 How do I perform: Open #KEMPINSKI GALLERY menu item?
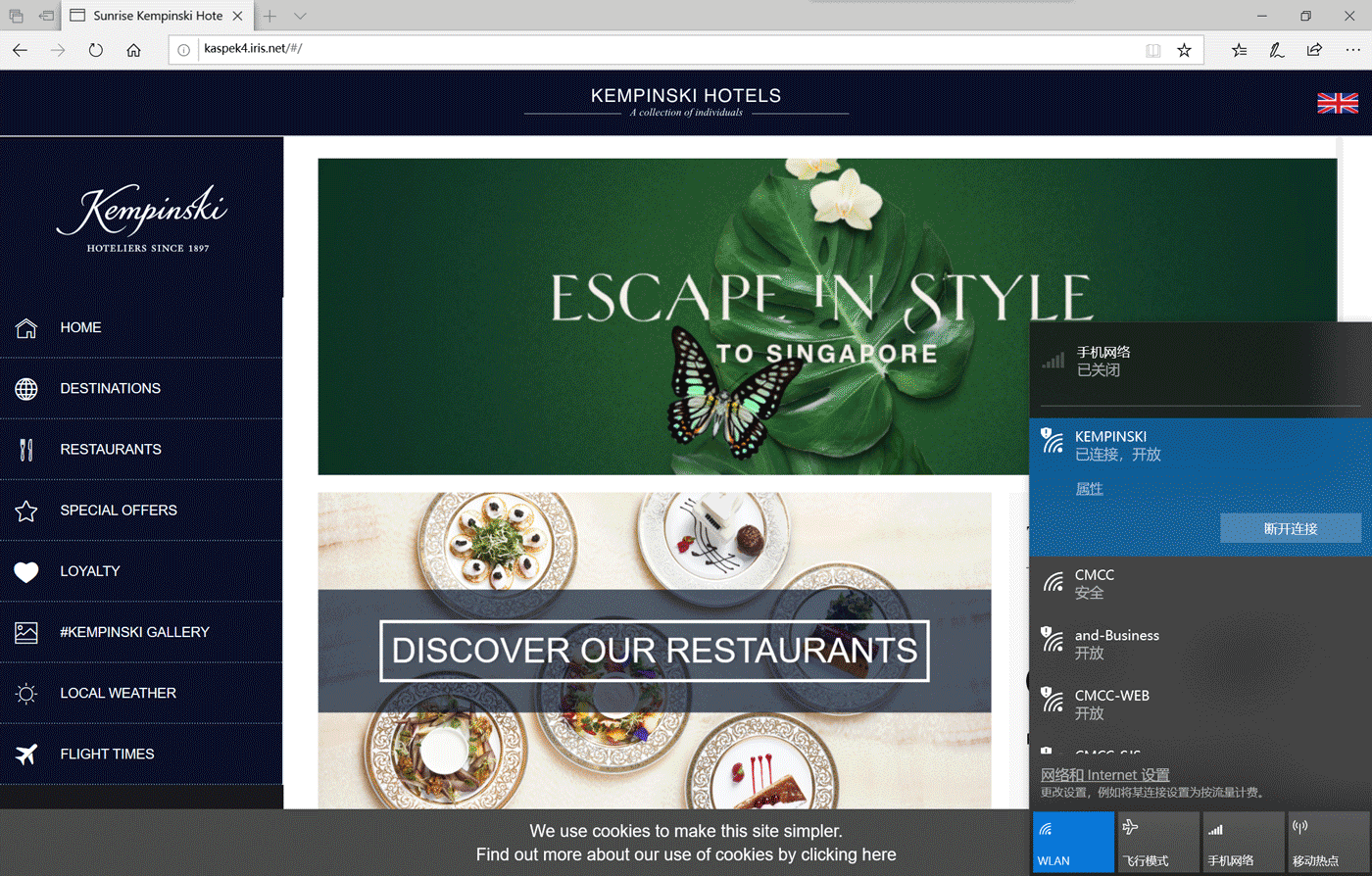[x=141, y=632]
